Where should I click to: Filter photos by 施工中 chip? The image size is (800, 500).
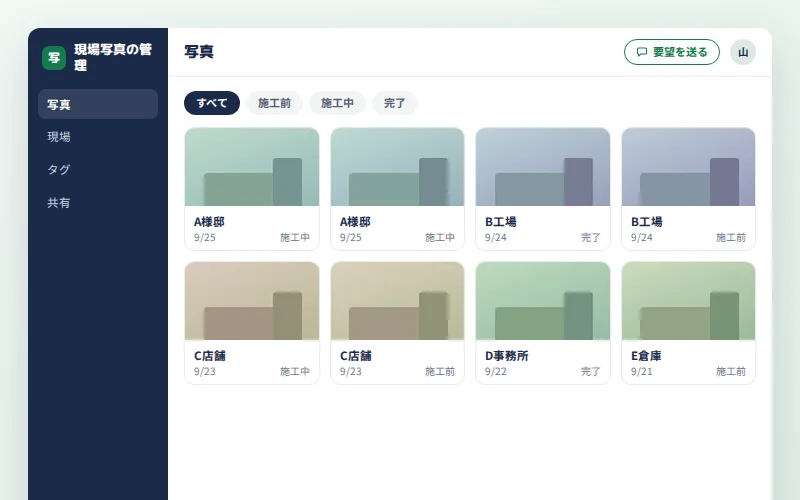(337, 103)
